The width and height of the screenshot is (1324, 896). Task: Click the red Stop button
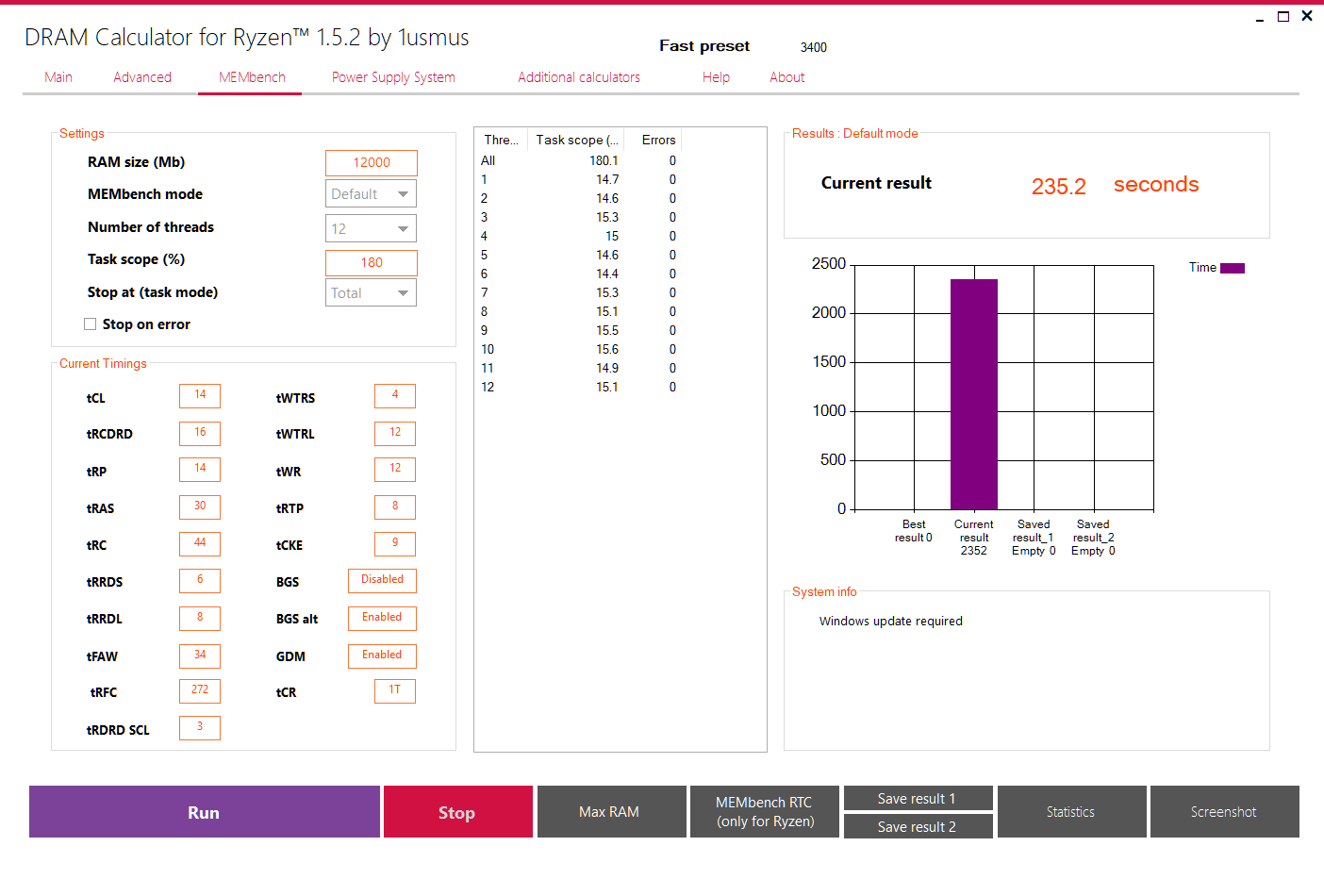click(458, 812)
